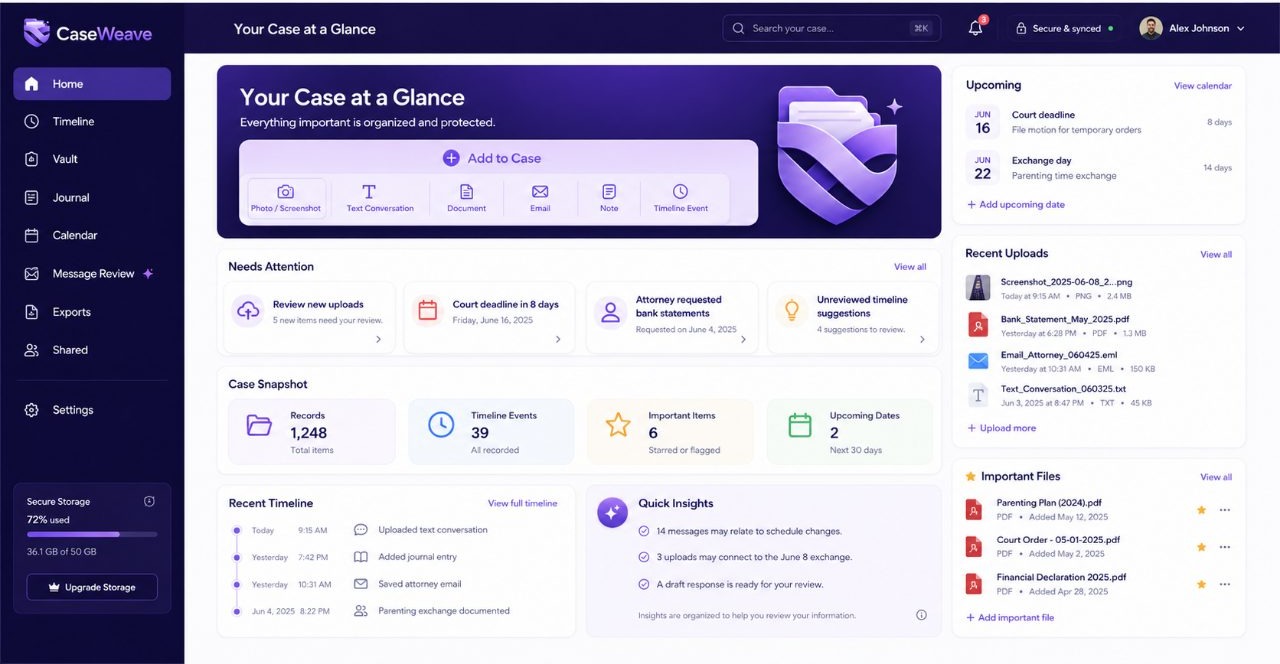Click the cloud upload icon on Review new uploads
Screen dimensions: 1280x664
[248, 311]
